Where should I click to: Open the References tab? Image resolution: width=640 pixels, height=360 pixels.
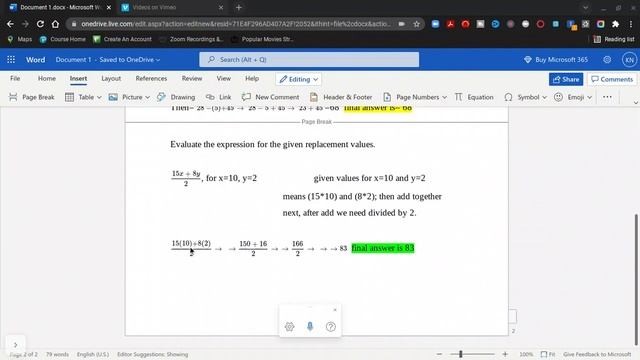(x=151, y=78)
